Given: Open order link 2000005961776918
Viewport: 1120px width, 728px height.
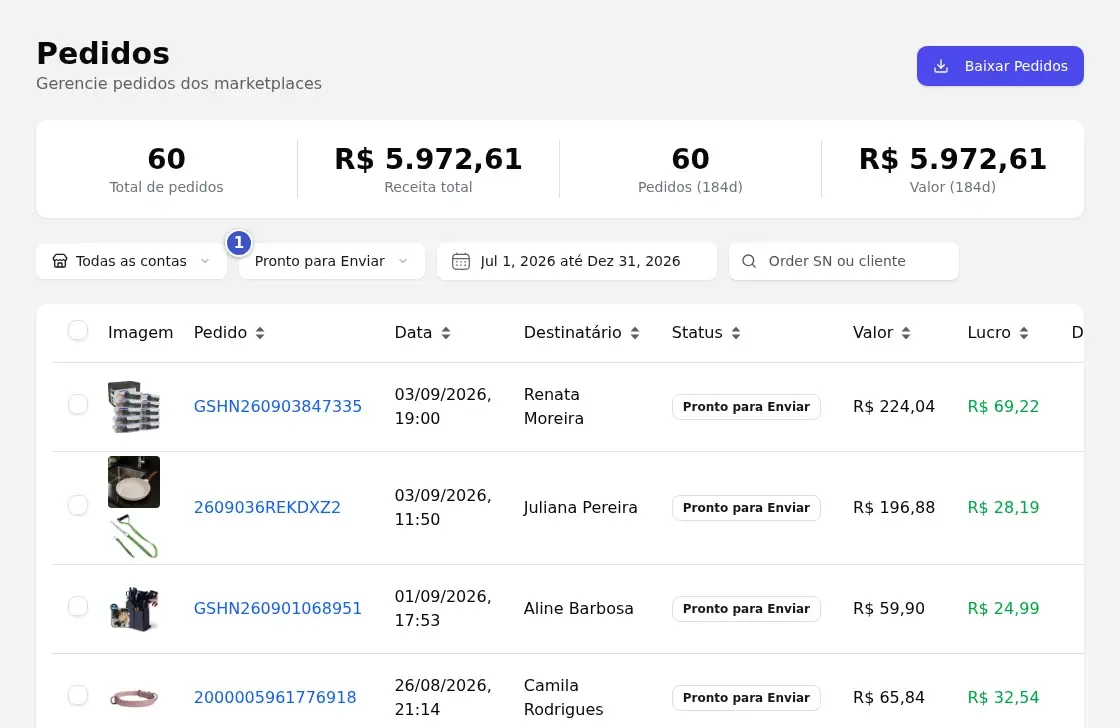Looking at the screenshot, I should (x=275, y=697).
